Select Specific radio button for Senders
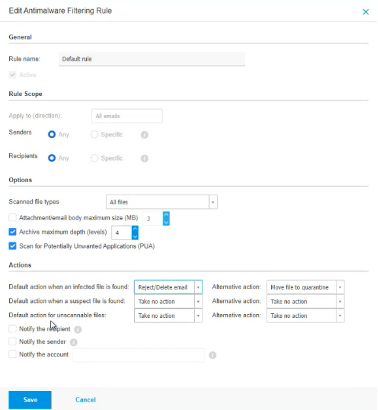The image size is (378, 410). tap(94, 134)
